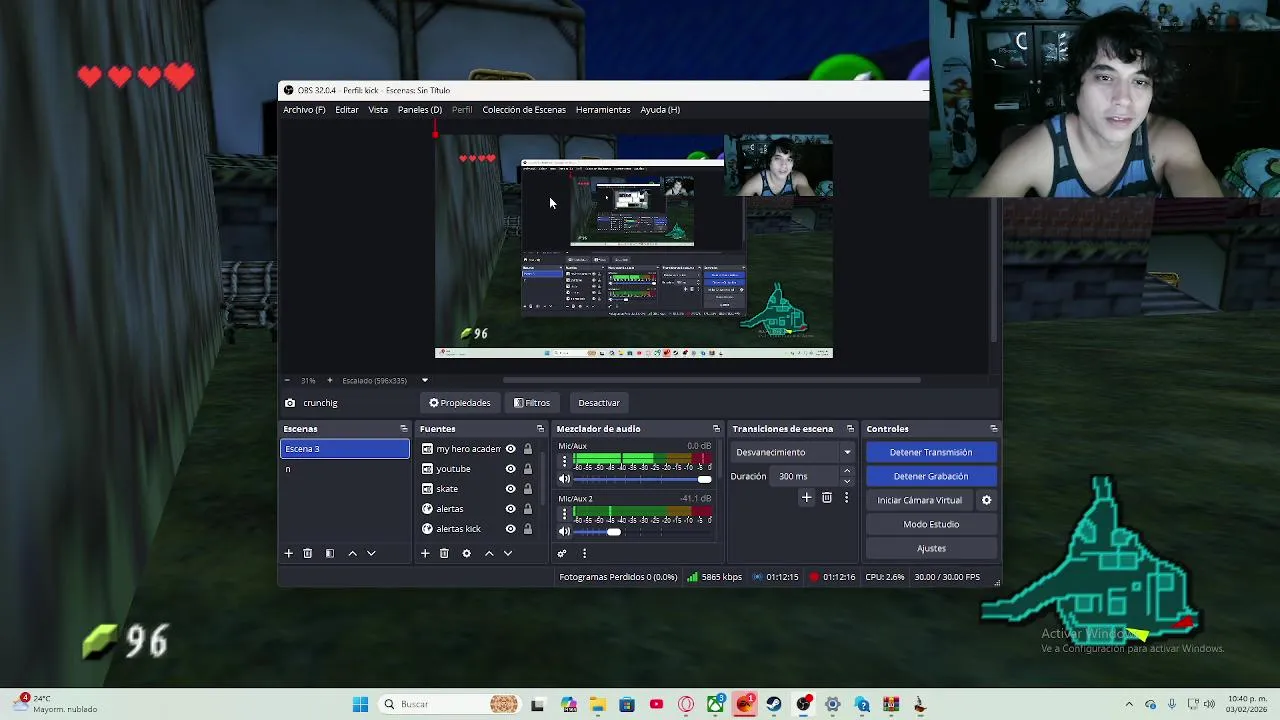Click the Mic/Aux 2 volume slider
The height and width of the screenshot is (720, 1280).
point(642,532)
